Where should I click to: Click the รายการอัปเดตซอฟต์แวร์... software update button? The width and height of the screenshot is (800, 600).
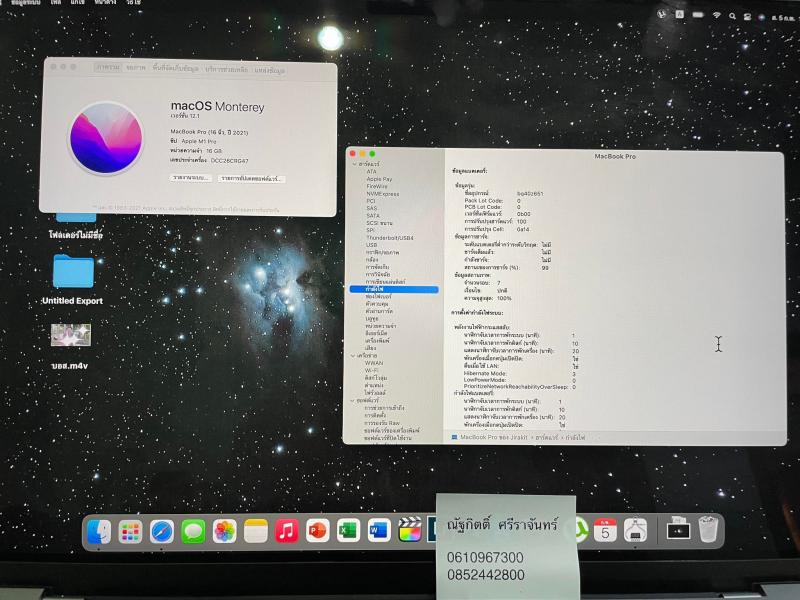pos(251,179)
